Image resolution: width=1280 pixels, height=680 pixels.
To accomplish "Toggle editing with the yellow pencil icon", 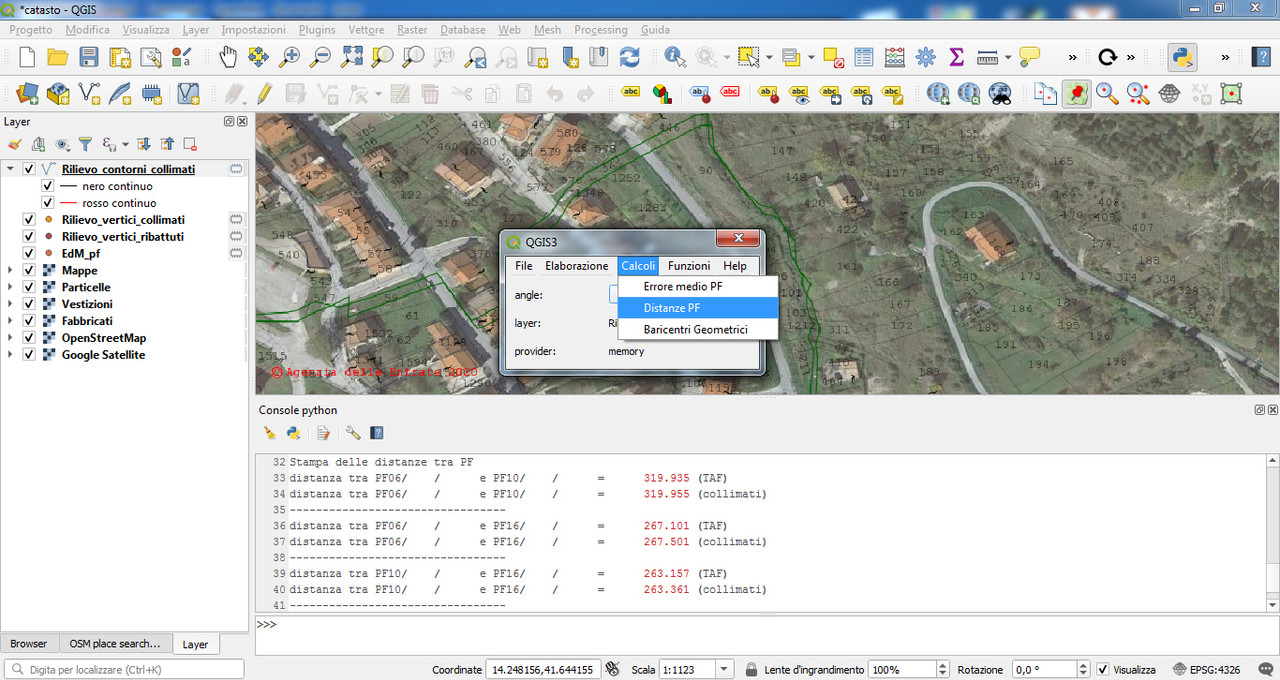I will point(265,94).
